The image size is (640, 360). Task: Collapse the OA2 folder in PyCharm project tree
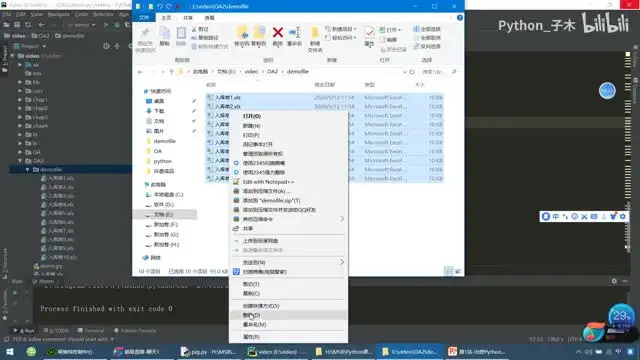pyautogui.click(x=20, y=161)
